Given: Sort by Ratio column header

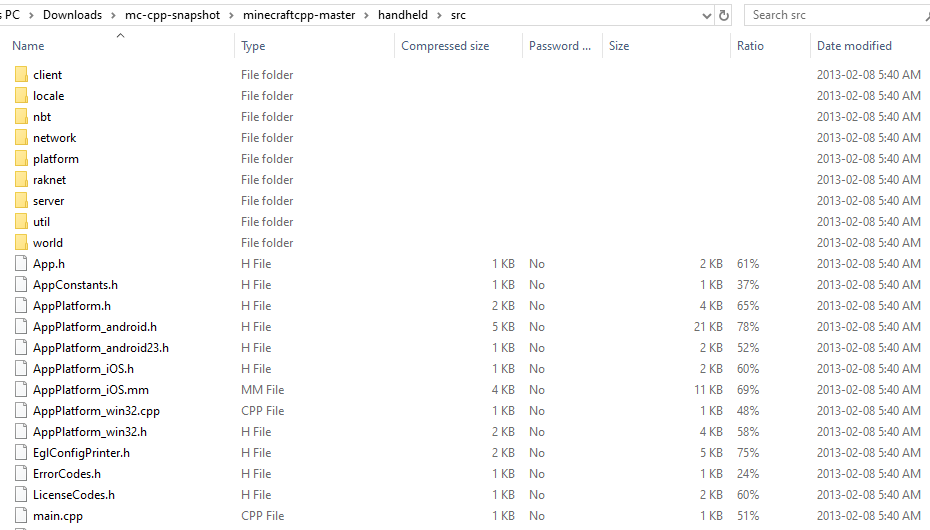Looking at the screenshot, I should point(750,46).
